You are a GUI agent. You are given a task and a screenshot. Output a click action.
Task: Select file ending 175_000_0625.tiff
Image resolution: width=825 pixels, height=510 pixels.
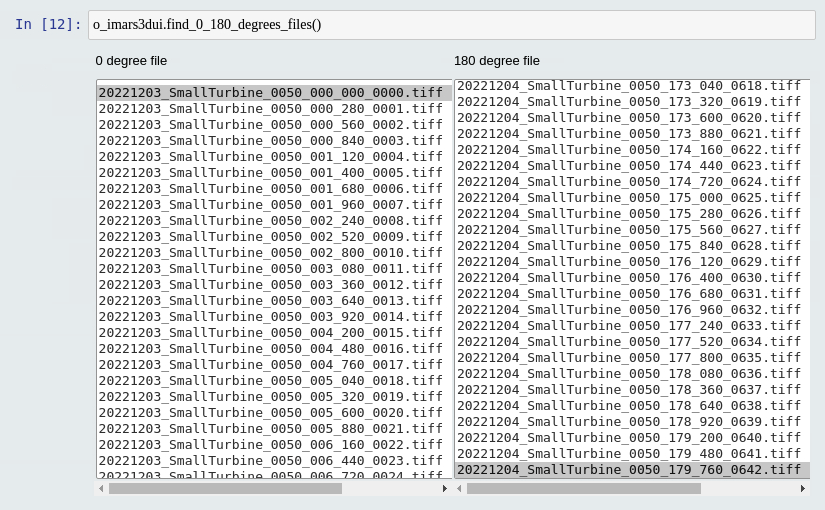(628, 197)
